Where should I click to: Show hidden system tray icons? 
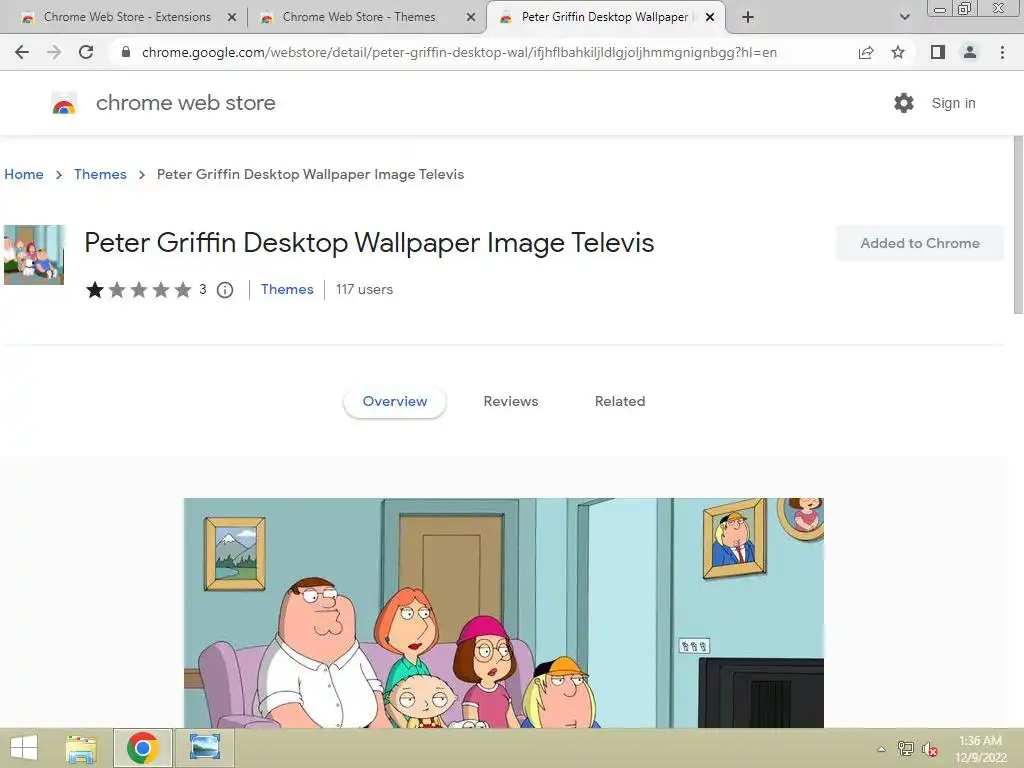(x=882, y=749)
